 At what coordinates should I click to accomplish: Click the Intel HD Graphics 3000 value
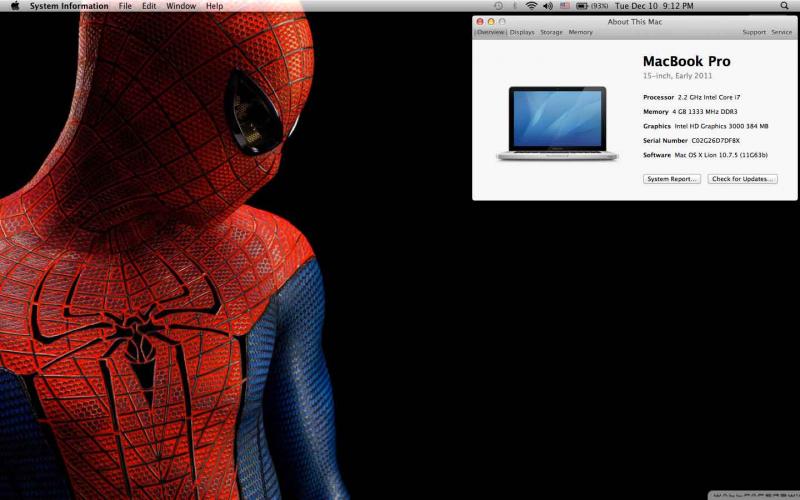pos(721,126)
